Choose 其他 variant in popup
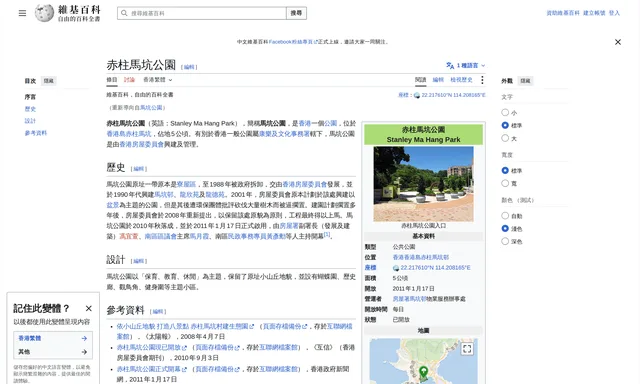This screenshot has height=384, width=640. click(x=53, y=352)
